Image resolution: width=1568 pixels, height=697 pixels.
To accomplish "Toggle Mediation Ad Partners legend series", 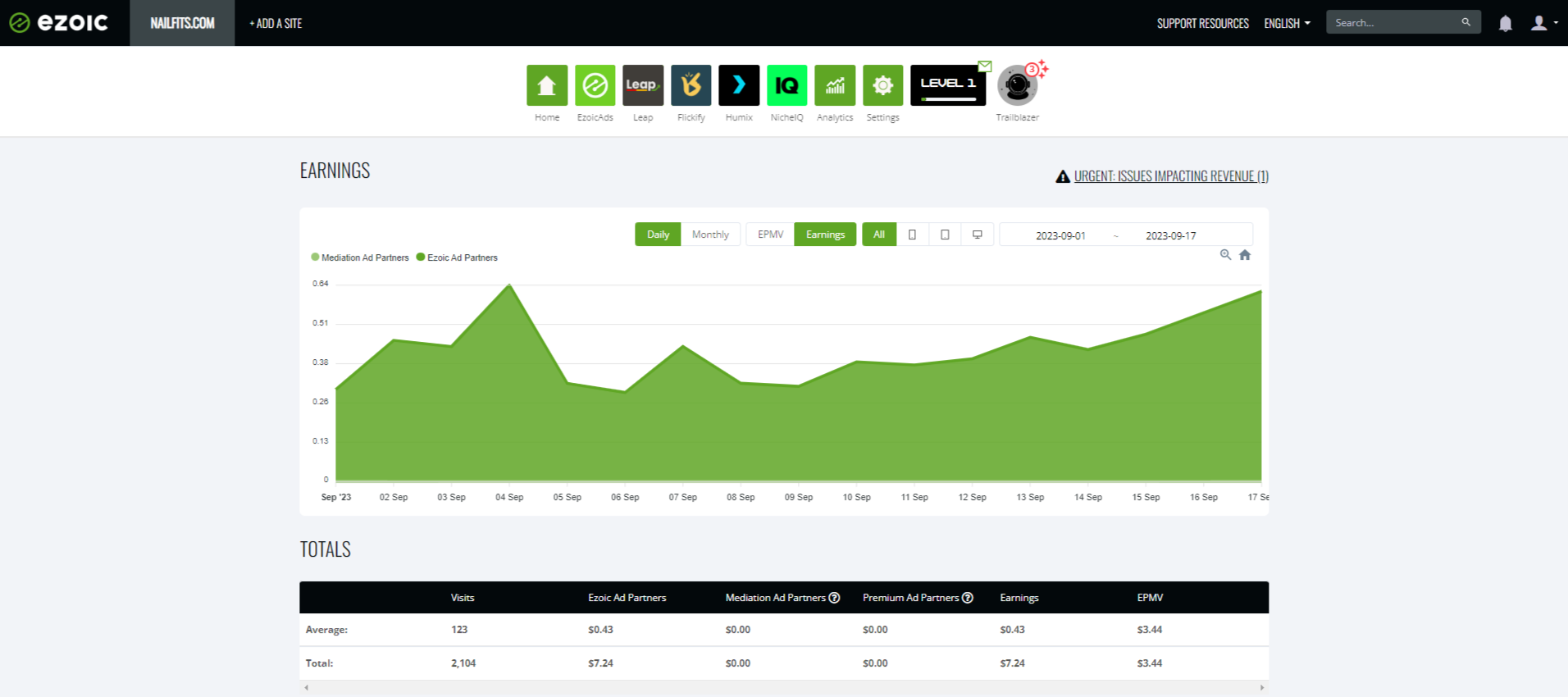I will (360, 257).
